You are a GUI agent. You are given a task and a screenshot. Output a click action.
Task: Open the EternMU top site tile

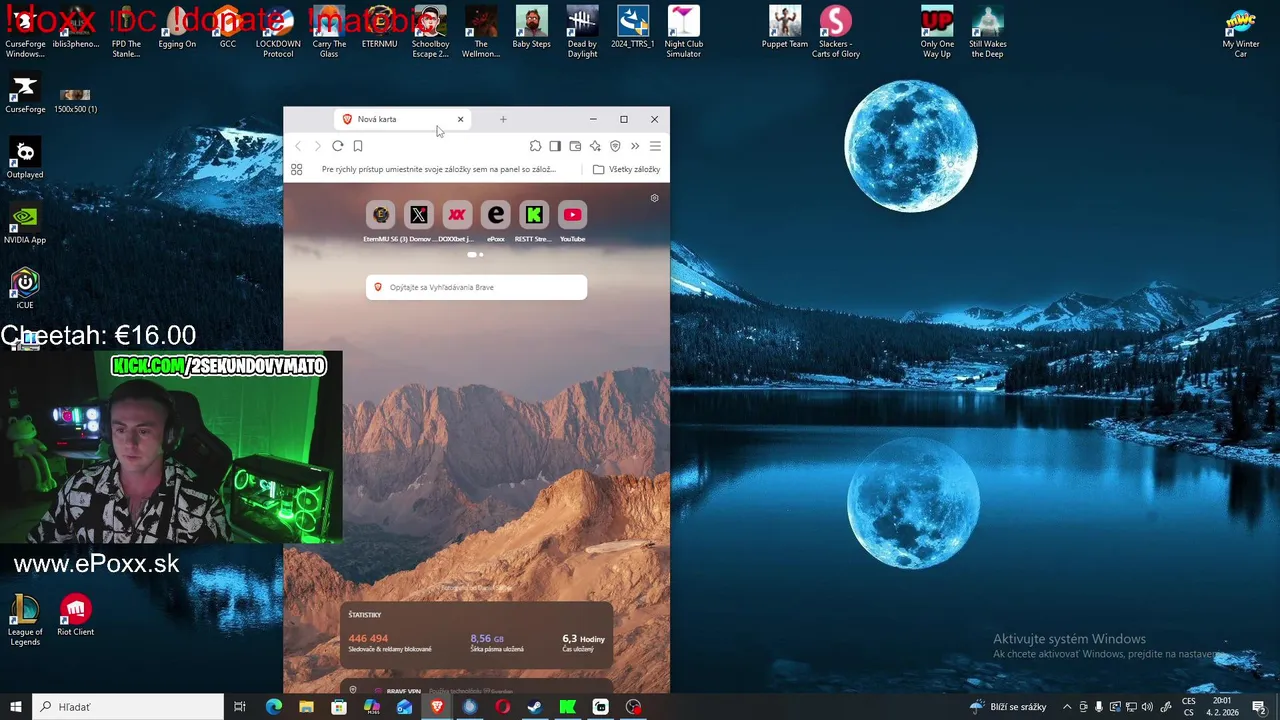pos(381,221)
